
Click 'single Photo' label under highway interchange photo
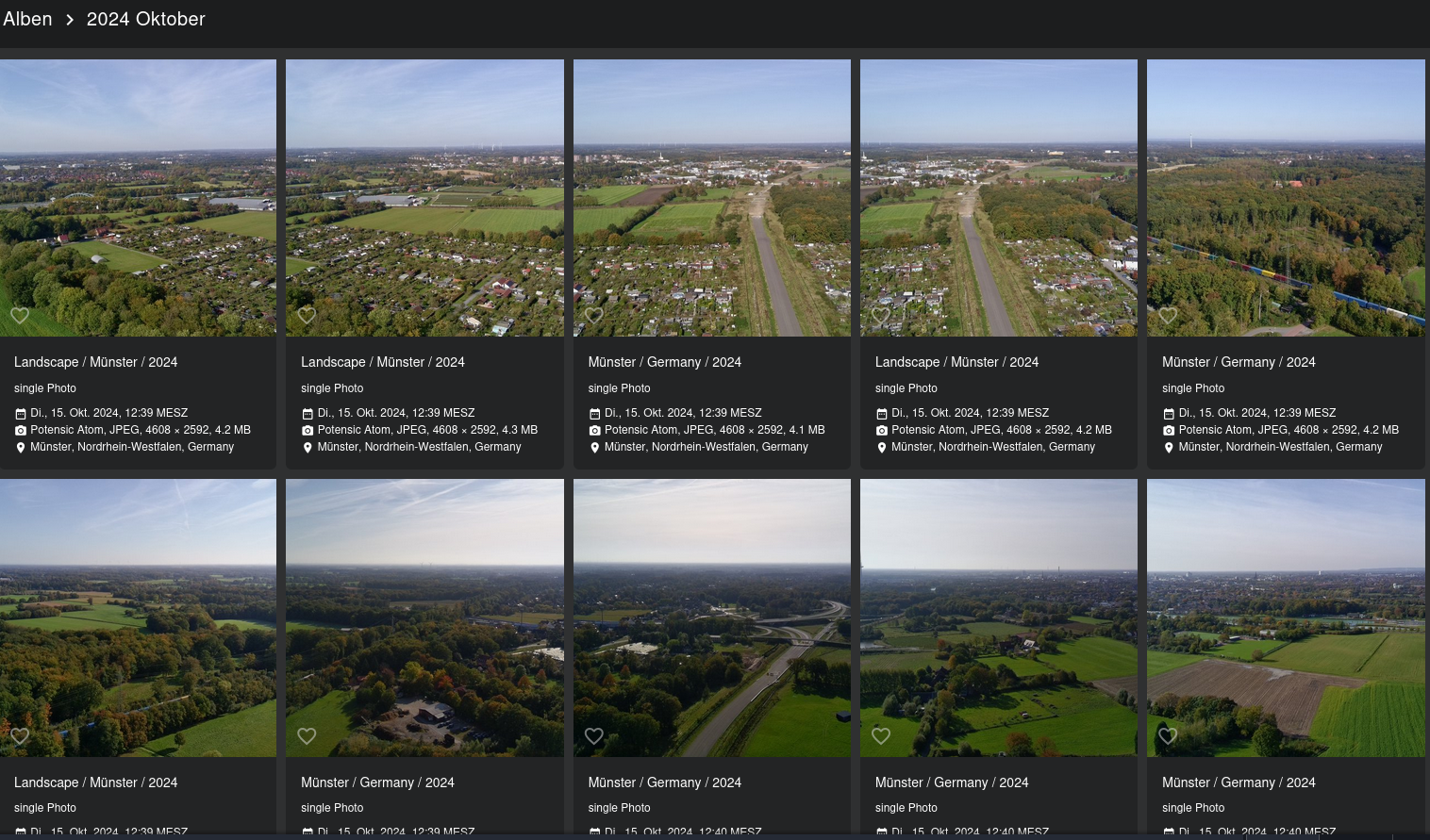619,808
